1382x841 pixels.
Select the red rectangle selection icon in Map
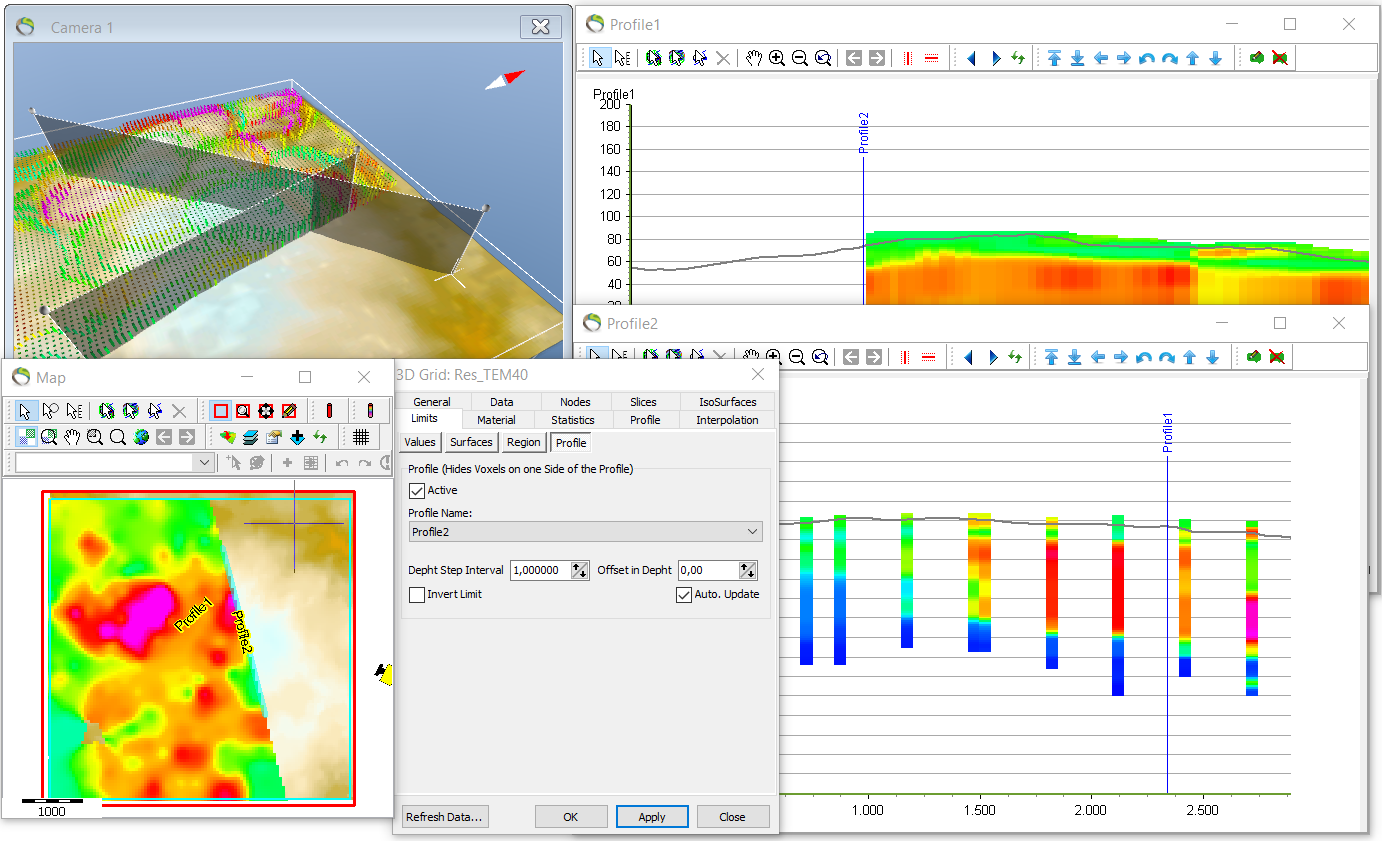tap(220, 410)
